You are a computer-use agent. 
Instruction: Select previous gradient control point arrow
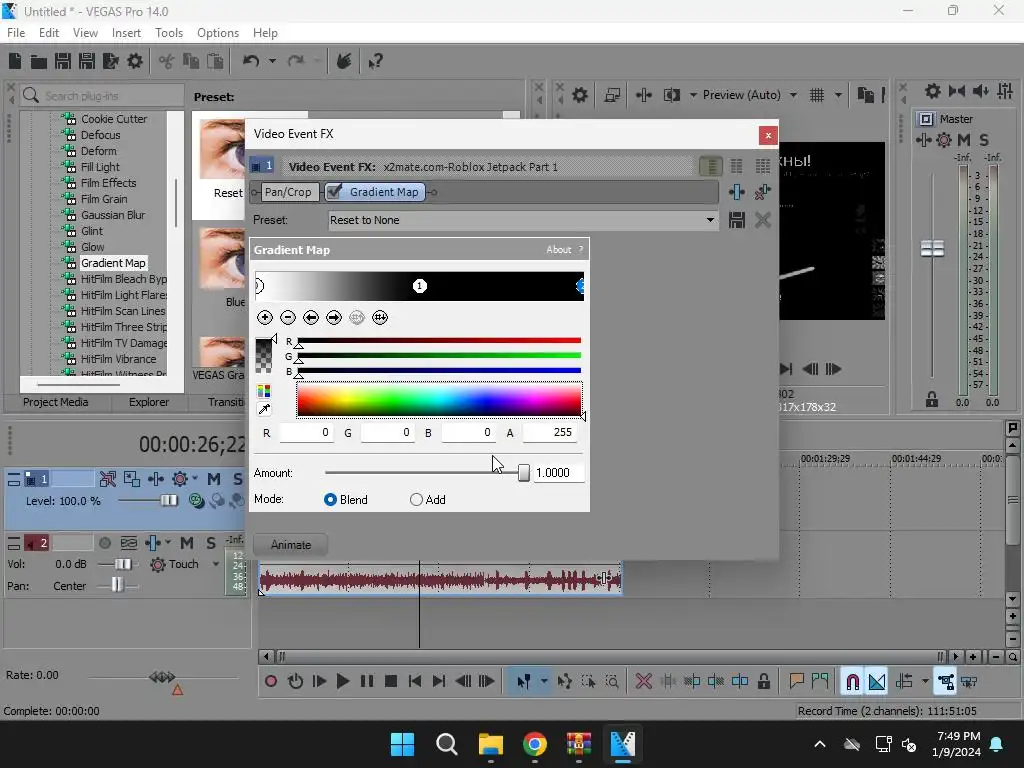tap(311, 317)
